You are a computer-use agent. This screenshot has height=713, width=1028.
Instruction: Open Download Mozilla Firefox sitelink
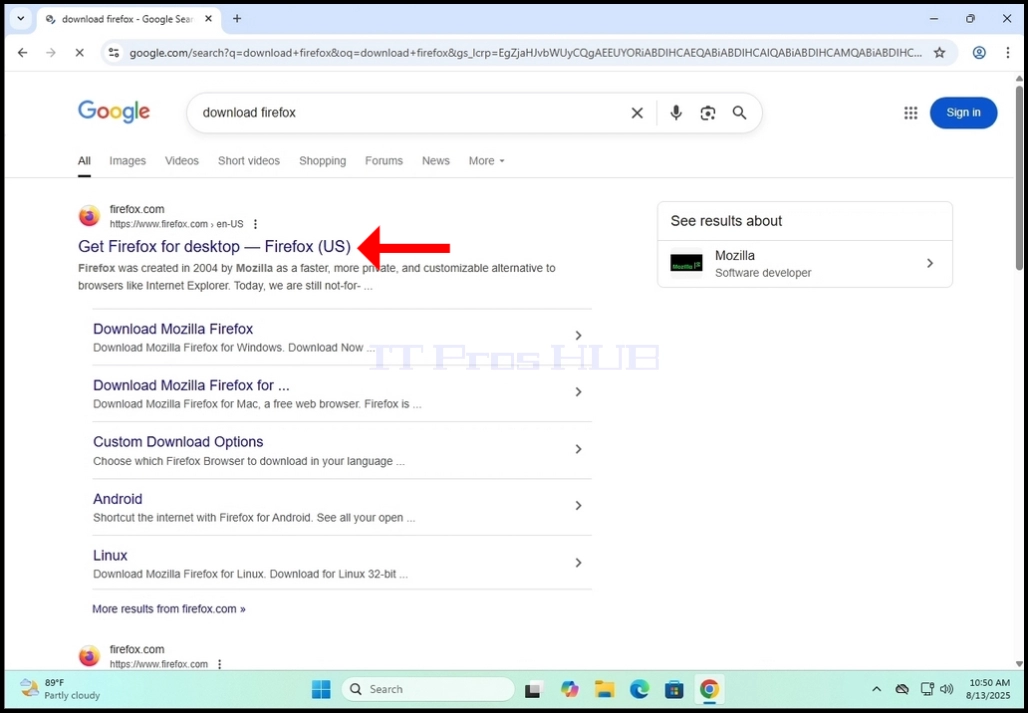coord(173,329)
